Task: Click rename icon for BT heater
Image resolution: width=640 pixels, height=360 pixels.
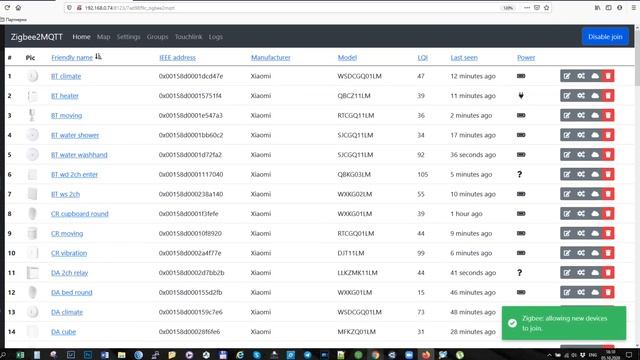Action: click(567, 96)
